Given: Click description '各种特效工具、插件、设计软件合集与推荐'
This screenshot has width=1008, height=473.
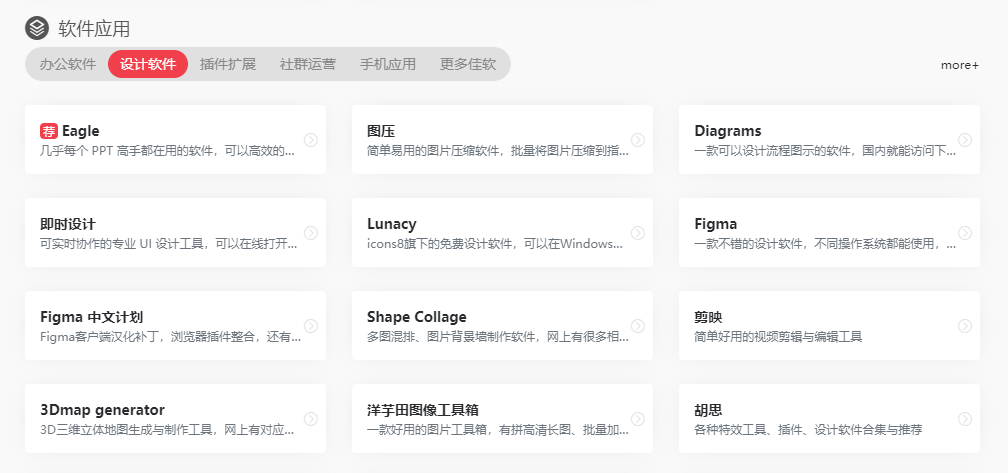Looking at the screenshot, I should 809,431.
